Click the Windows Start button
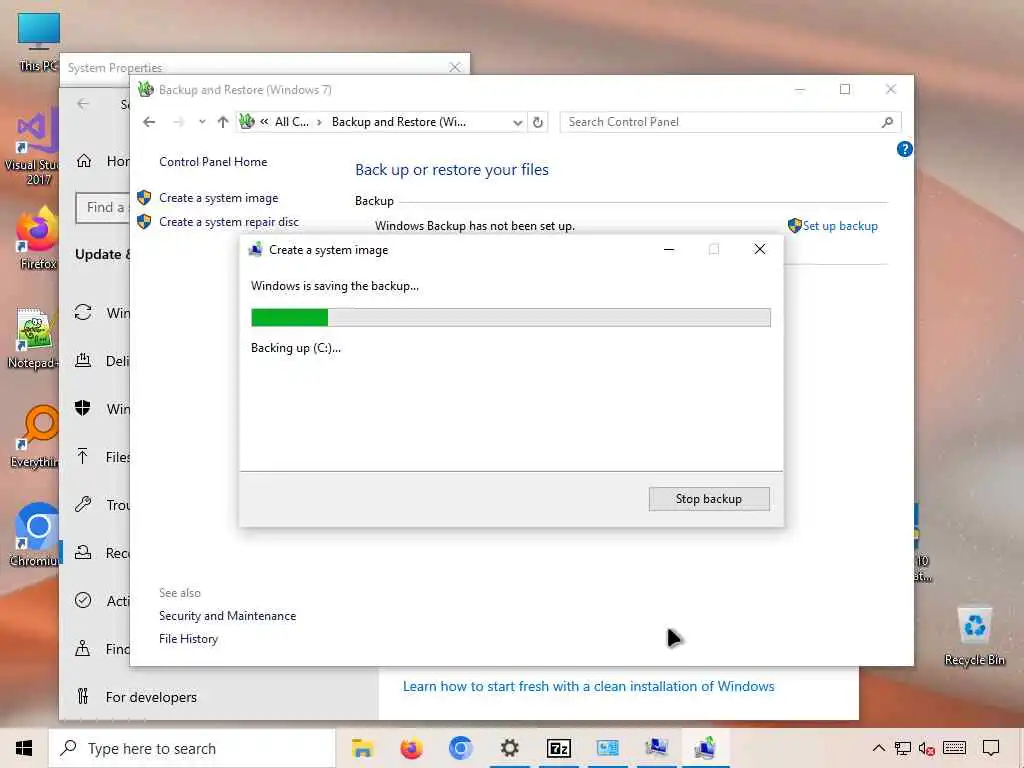The width and height of the screenshot is (1024, 768). pyautogui.click(x=24, y=748)
